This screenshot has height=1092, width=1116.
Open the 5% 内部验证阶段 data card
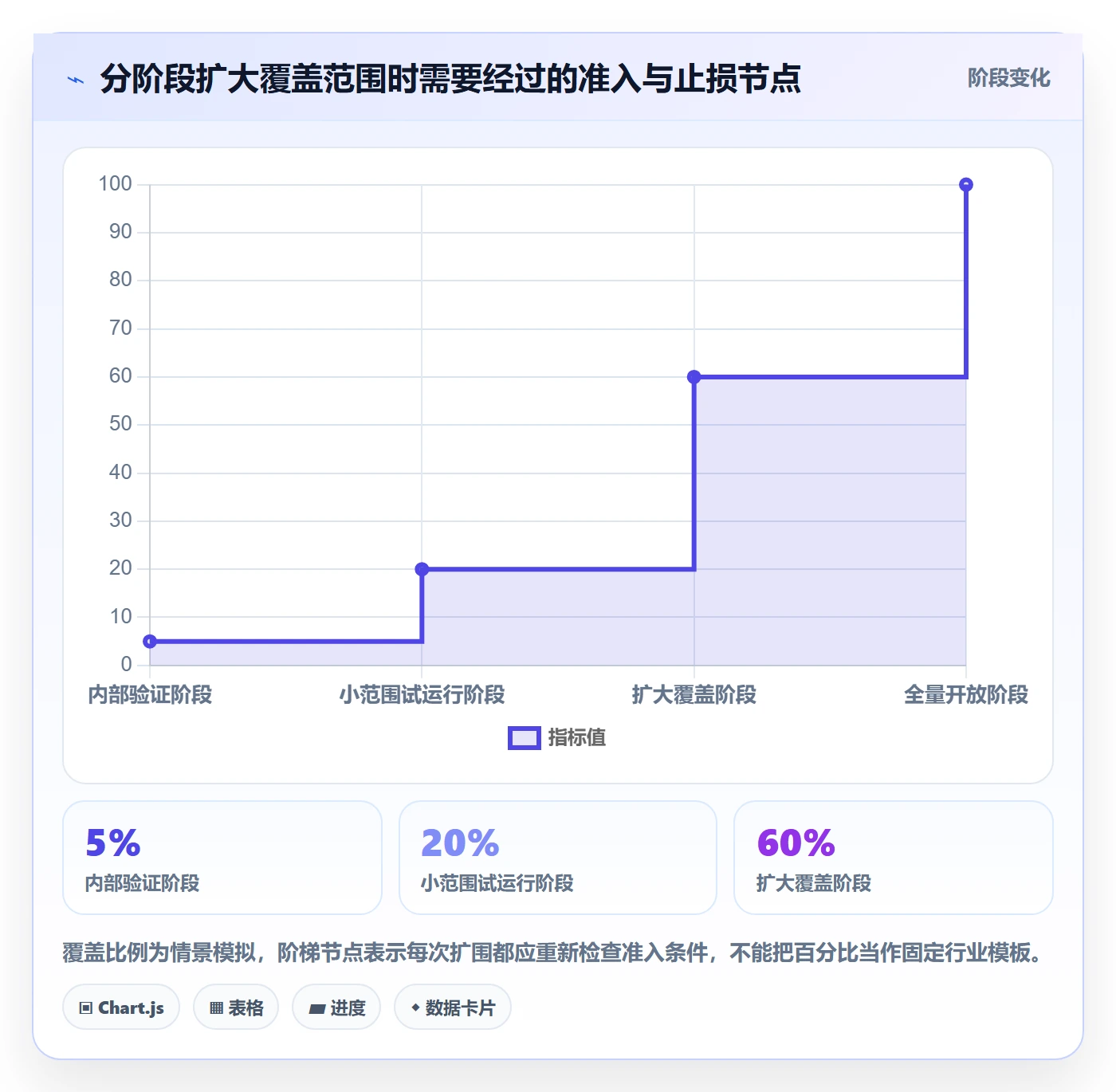click(x=222, y=858)
